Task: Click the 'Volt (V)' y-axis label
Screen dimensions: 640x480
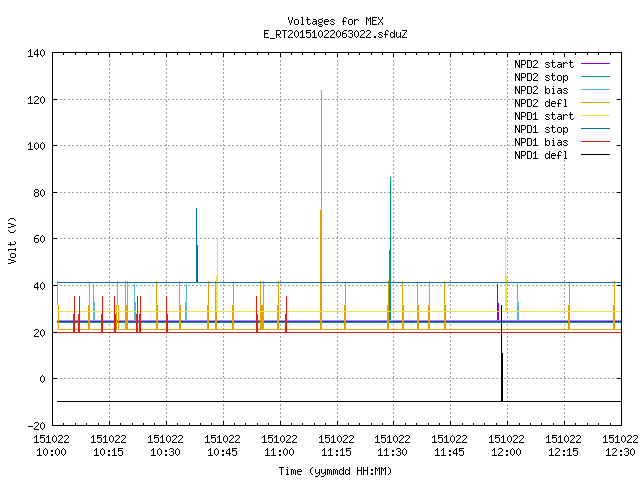Action: [x=12, y=240]
